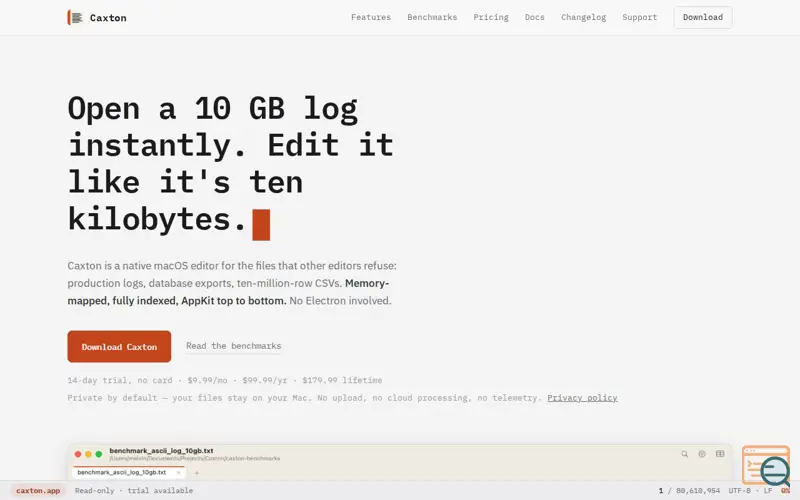Screen dimensions: 800x500
Task: Click the circular target icon in editor toolbar
Action: (702, 454)
